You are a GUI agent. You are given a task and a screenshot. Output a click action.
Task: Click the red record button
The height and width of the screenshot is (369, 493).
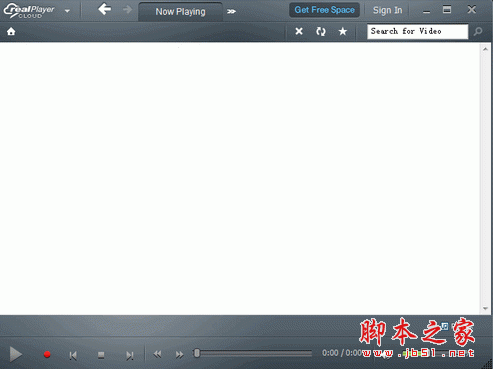47,354
